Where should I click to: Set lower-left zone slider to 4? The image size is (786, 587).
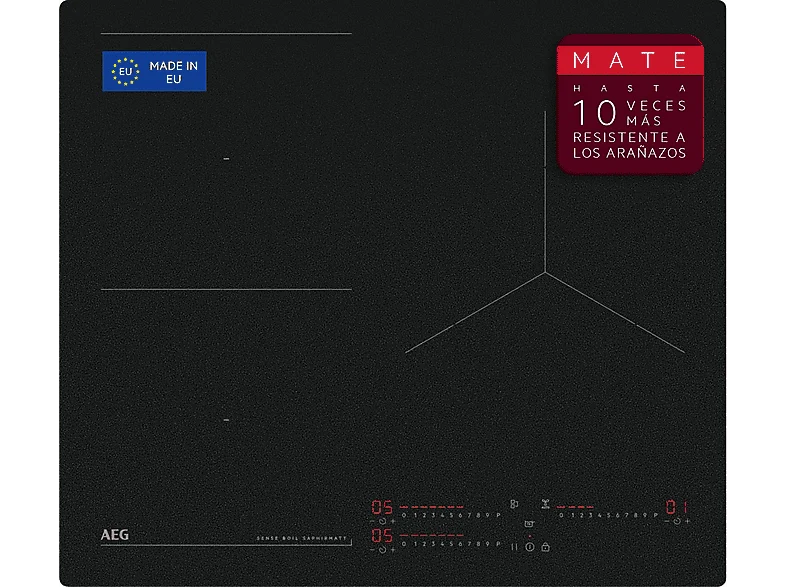coord(443,544)
